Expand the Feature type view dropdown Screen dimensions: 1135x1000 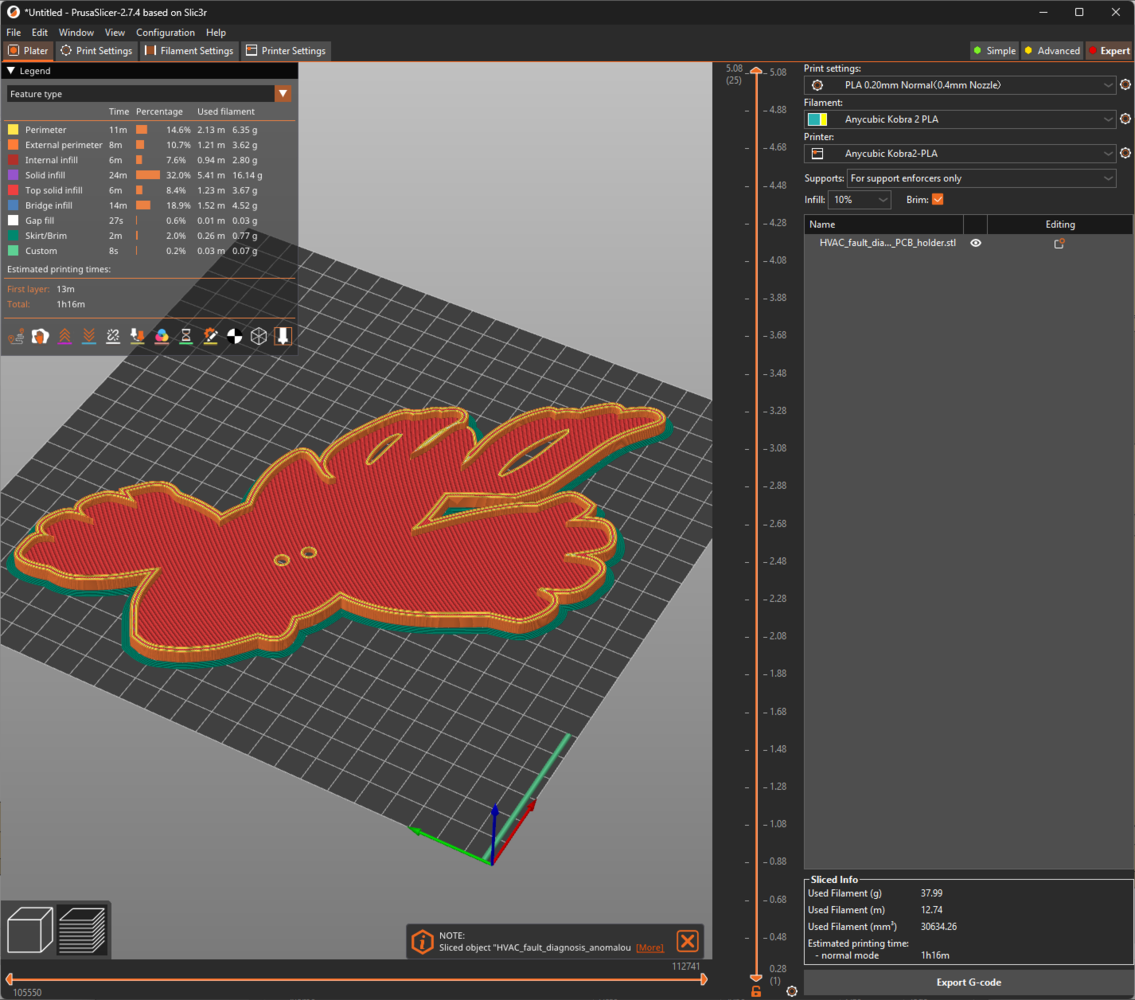pos(283,94)
